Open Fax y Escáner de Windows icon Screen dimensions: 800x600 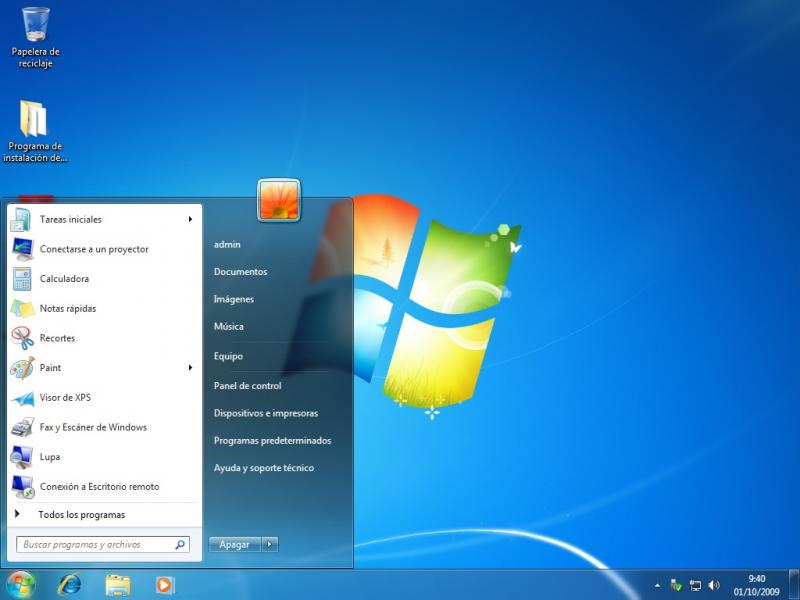pos(22,428)
